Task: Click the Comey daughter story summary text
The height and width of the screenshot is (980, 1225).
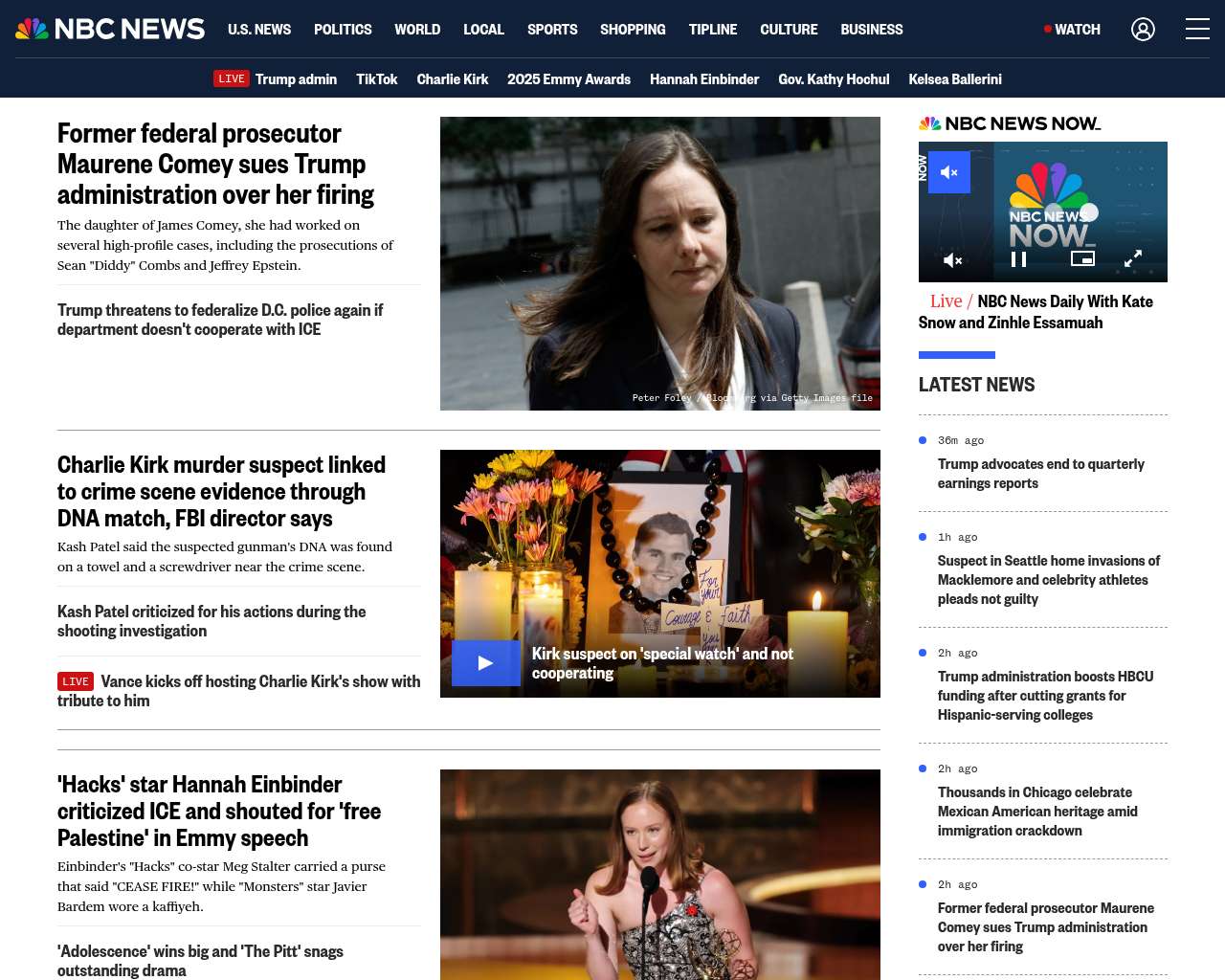Action: (x=225, y=245)
